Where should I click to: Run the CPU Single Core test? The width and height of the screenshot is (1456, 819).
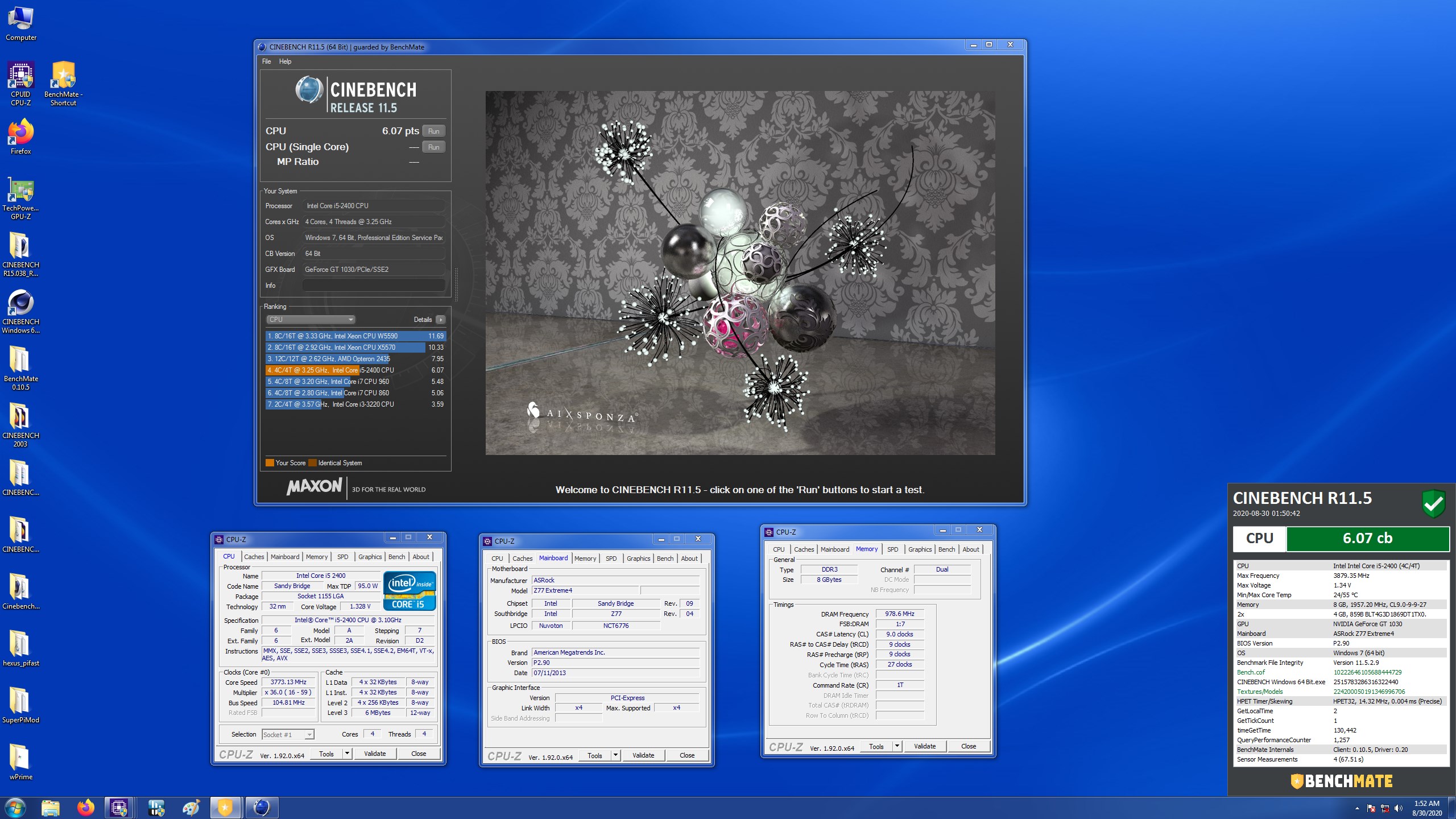pos(433,147)
